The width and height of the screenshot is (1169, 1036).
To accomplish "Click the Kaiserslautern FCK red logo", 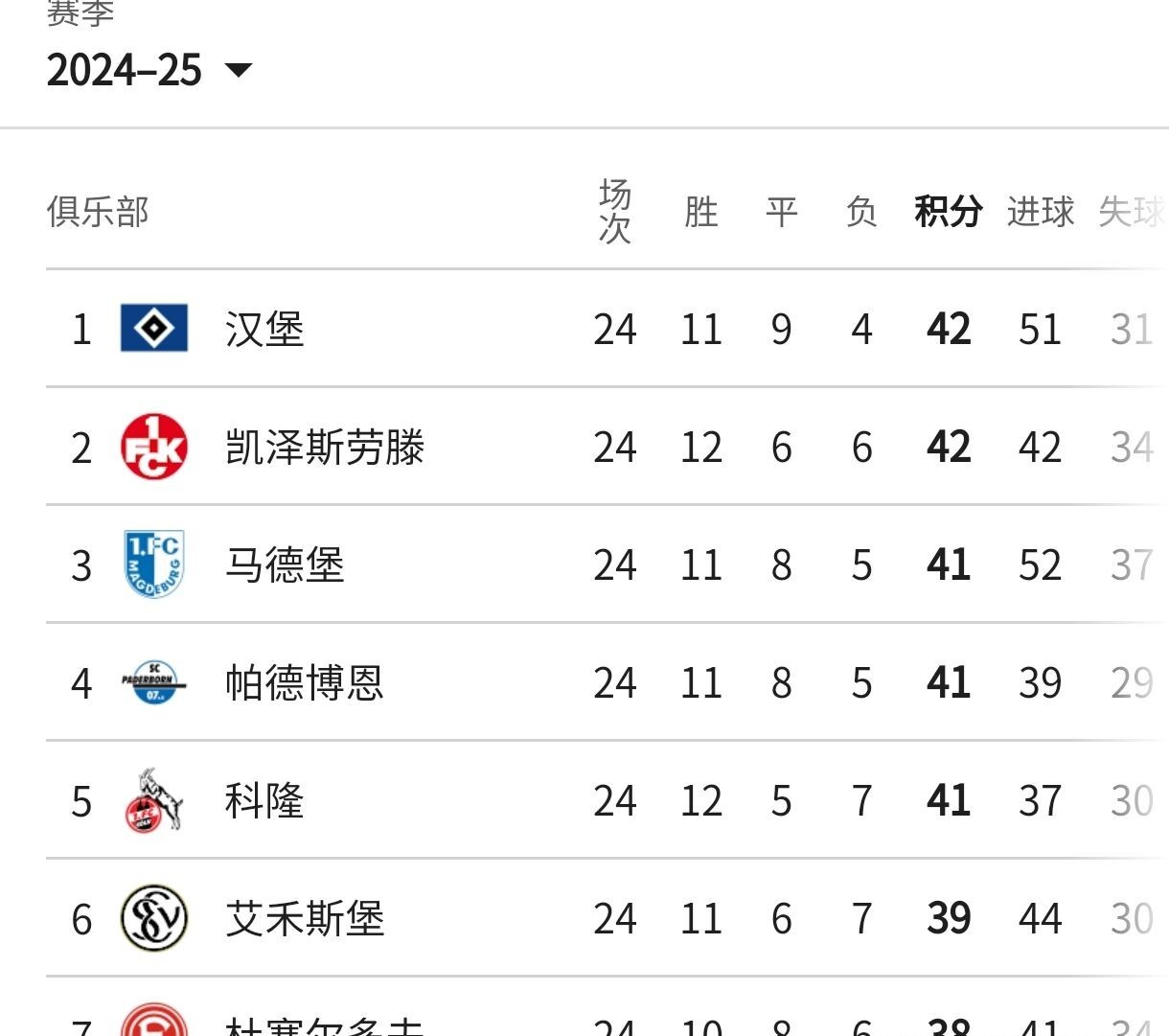I will pyautogui.click(x=154, y=447).
